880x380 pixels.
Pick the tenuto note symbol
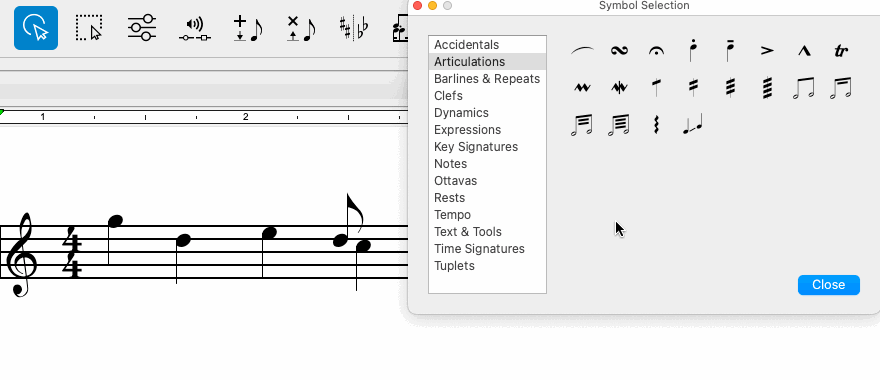[730, 51]
